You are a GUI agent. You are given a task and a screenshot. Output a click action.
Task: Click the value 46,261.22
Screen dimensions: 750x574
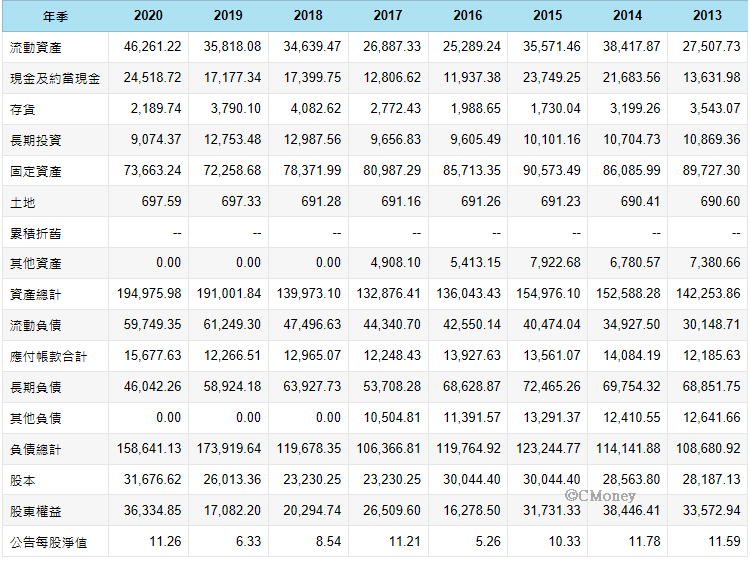(x=153, y=46)
